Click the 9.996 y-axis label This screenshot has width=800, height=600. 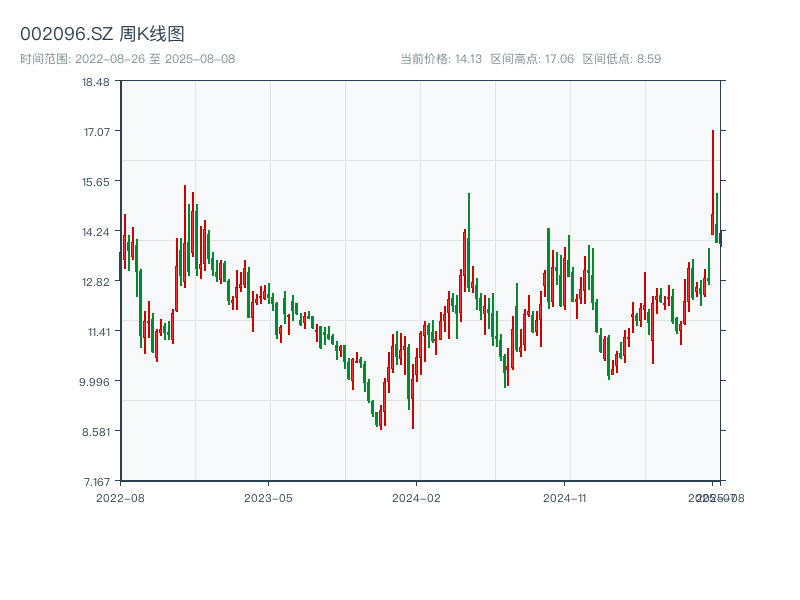click(96, 382)
